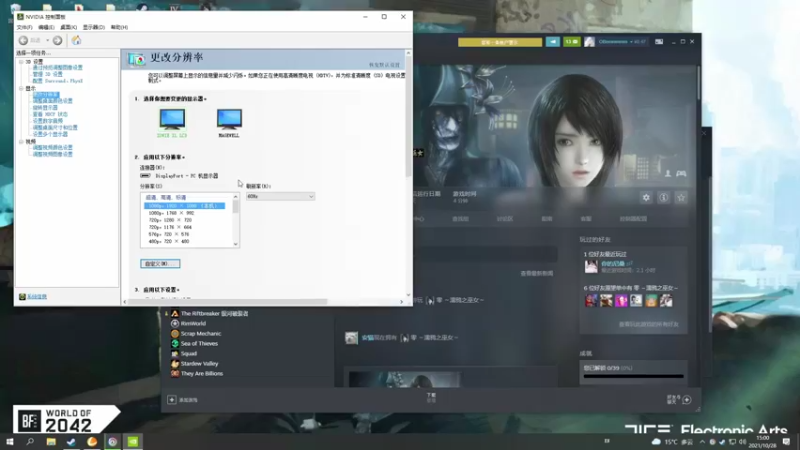This screenshot has width=800, height=450.
Task: Click the restore defaults link
Action: coord(384,65)
